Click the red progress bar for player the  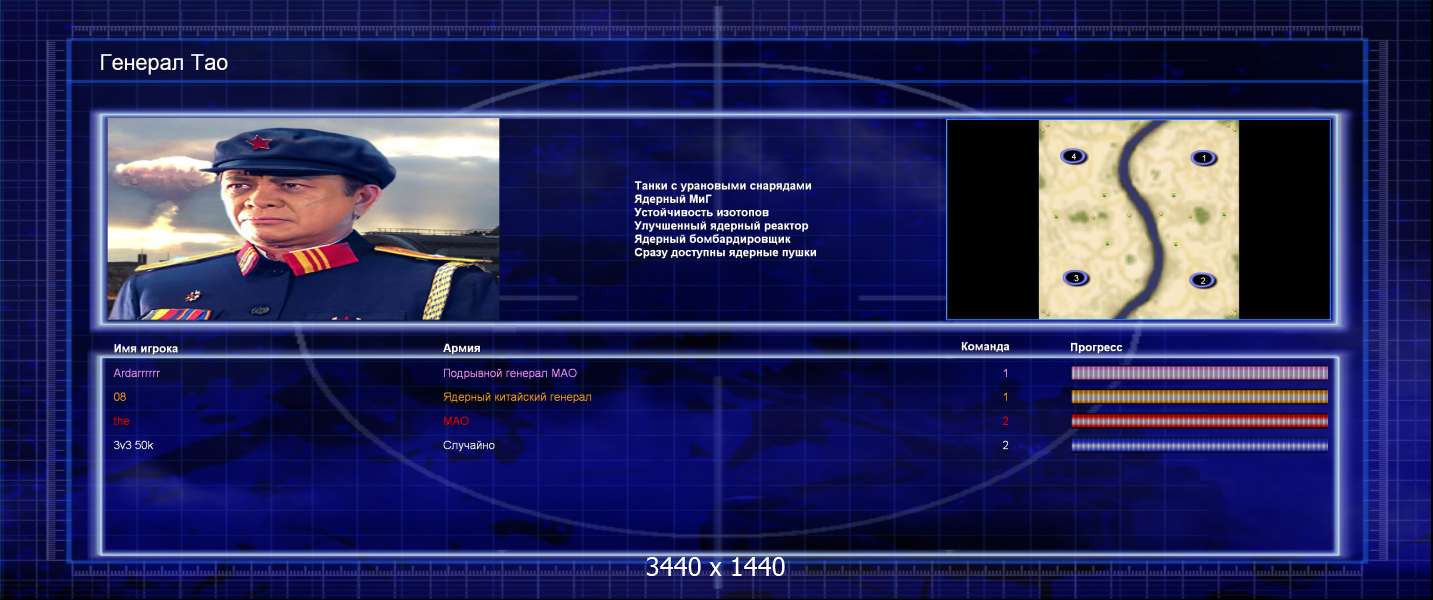pyautogui.click(x=1200, y=421)
